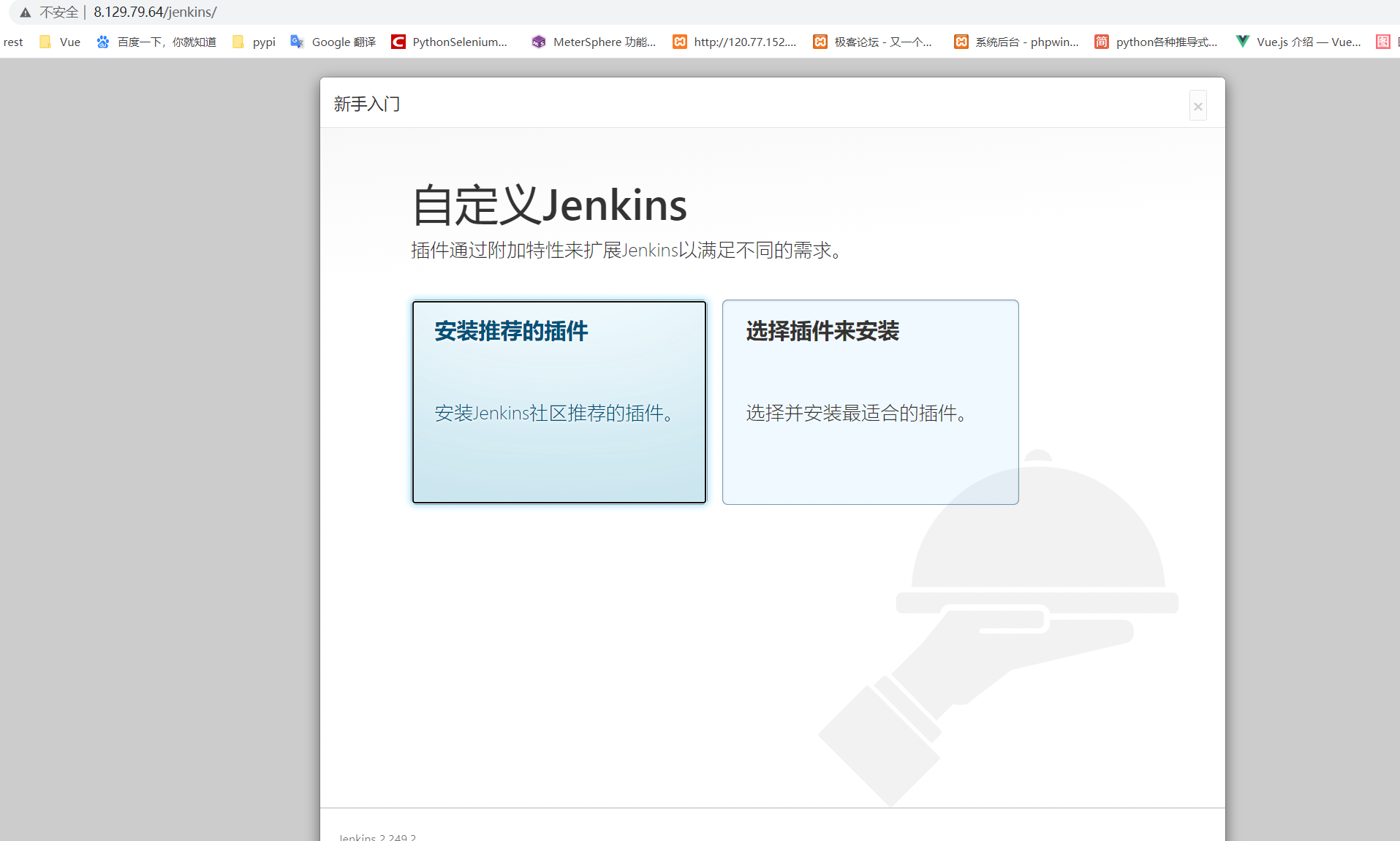This screenshot has height=841, width=1400.
Task: Click the address bar URL 8.129.79.64/jenkins/
Action: coord(155,12)
